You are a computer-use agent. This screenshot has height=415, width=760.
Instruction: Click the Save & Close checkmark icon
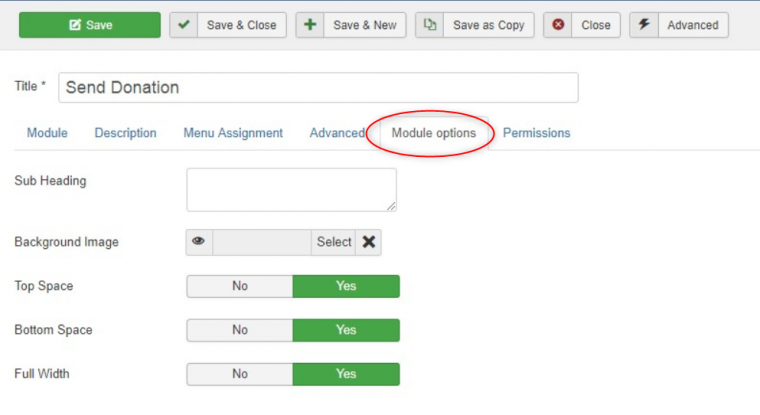tap(184, 25)
